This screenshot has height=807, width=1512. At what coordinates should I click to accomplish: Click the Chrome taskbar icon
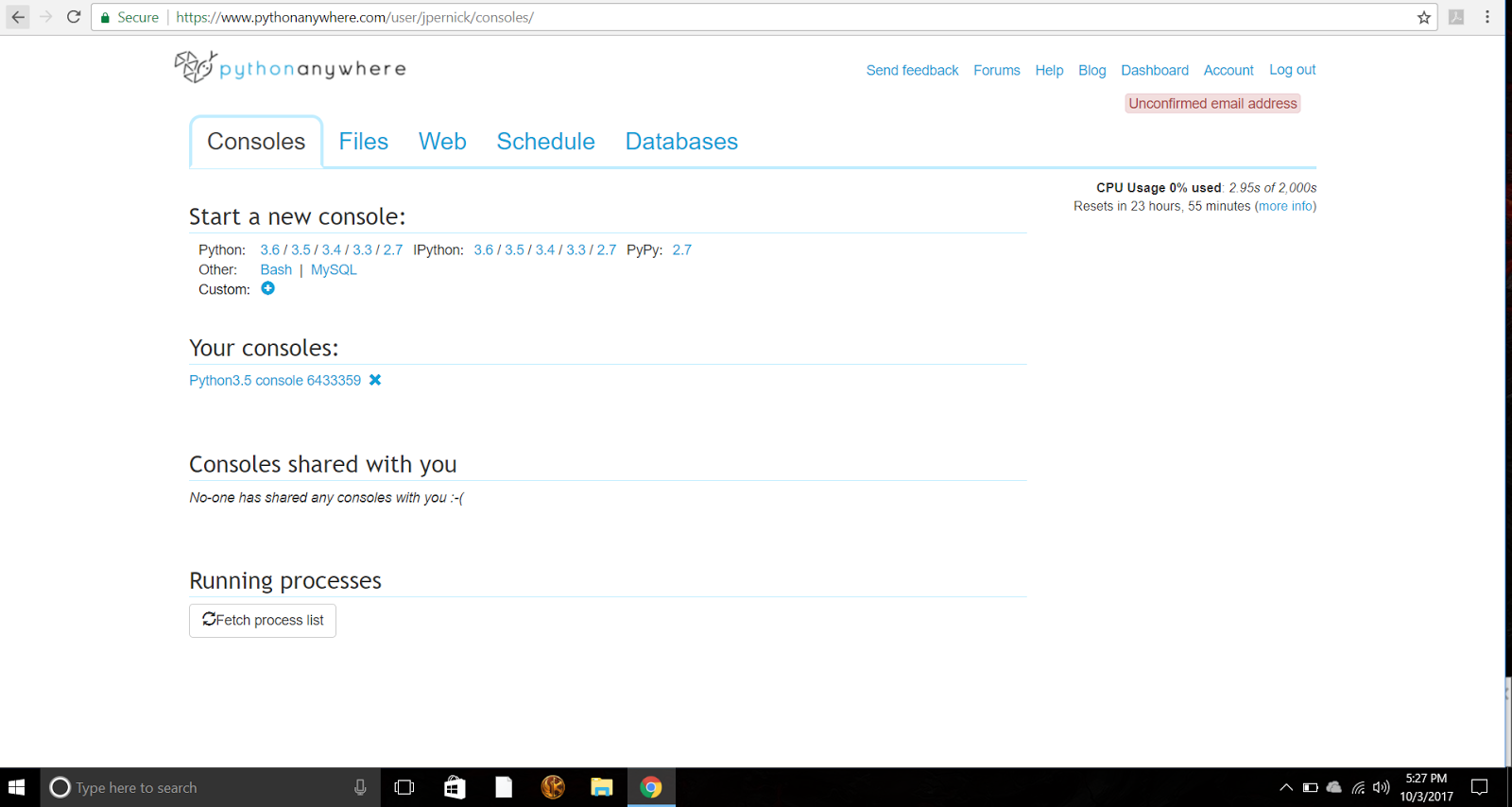click(651, 787)
